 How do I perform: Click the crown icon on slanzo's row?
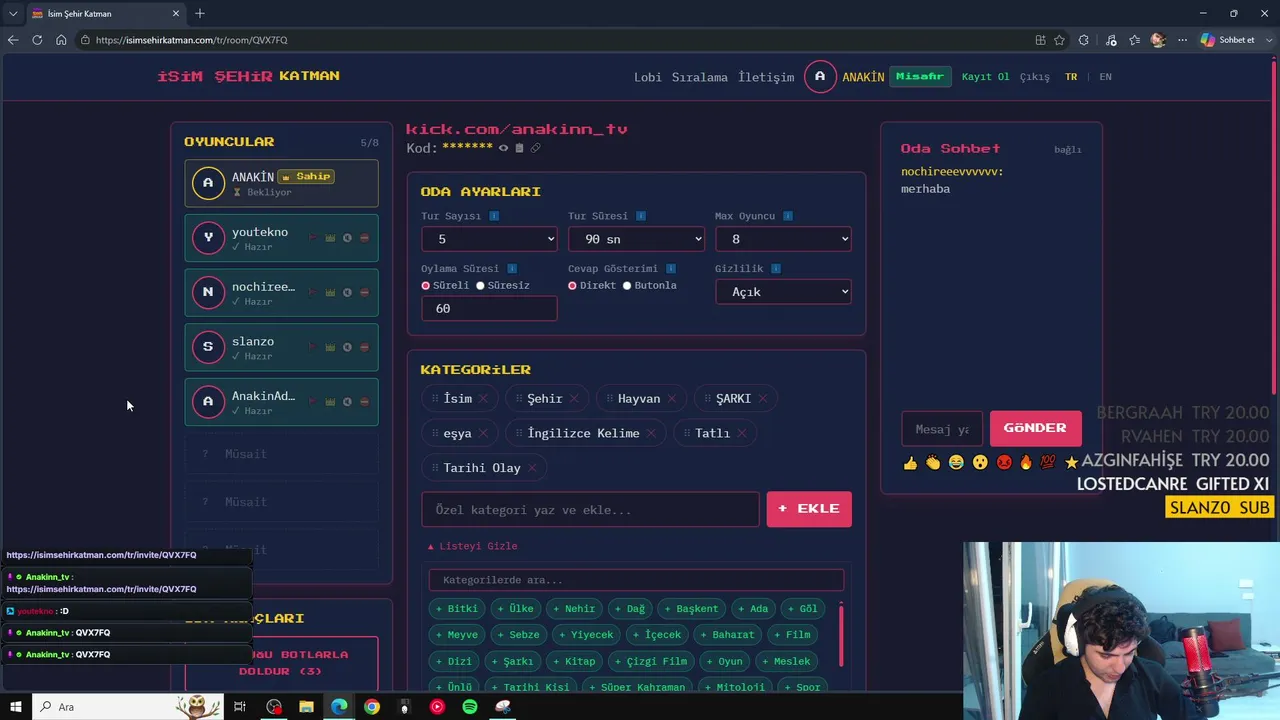click(330, 347)
